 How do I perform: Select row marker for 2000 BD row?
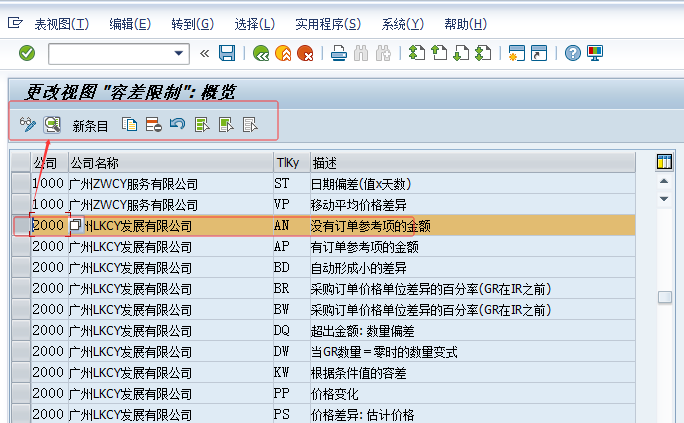[21, 267]
